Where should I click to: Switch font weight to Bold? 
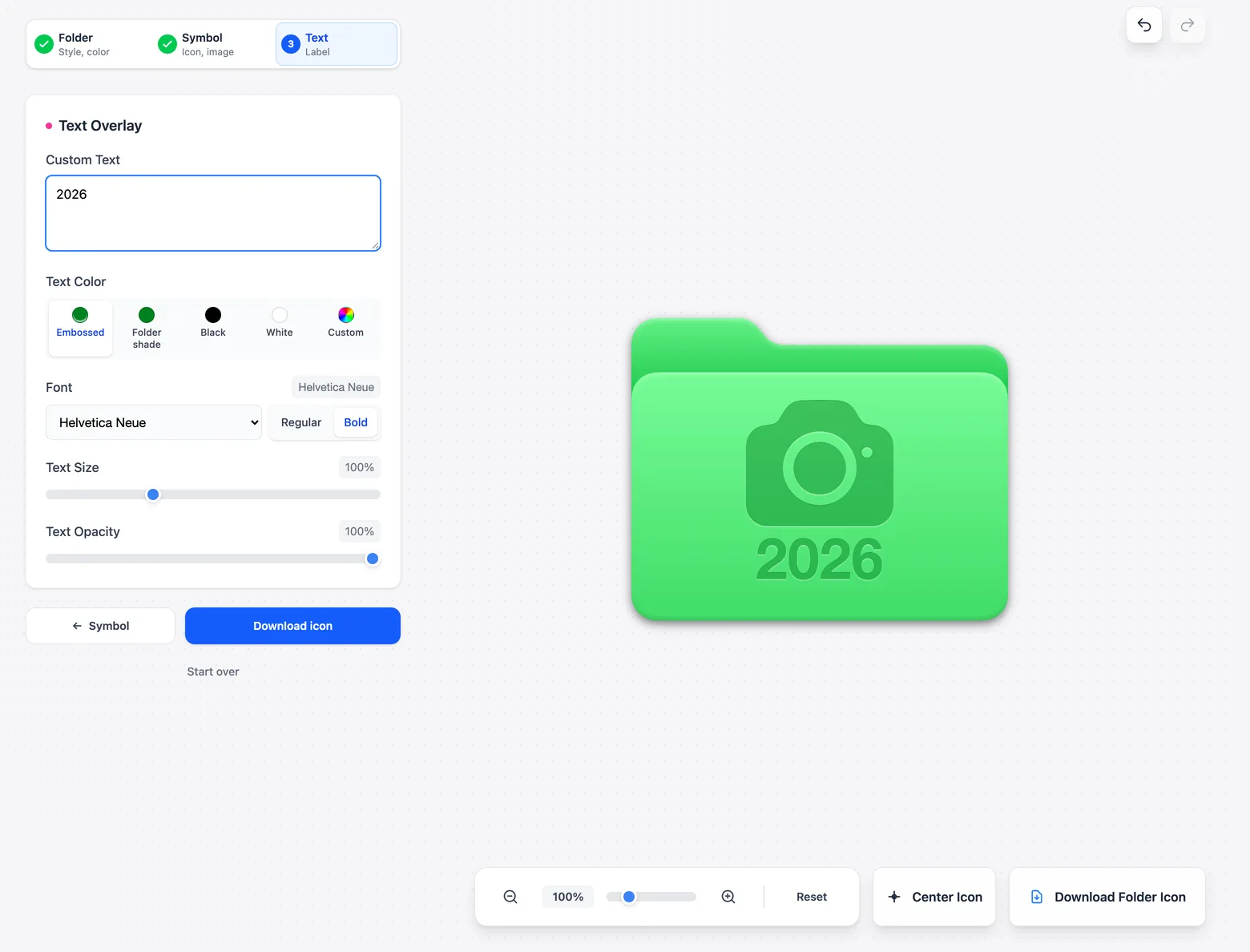356,422
